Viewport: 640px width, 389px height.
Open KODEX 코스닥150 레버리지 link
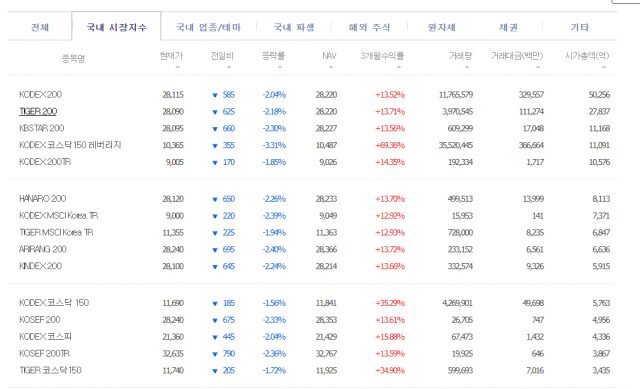tap(70, 145)
